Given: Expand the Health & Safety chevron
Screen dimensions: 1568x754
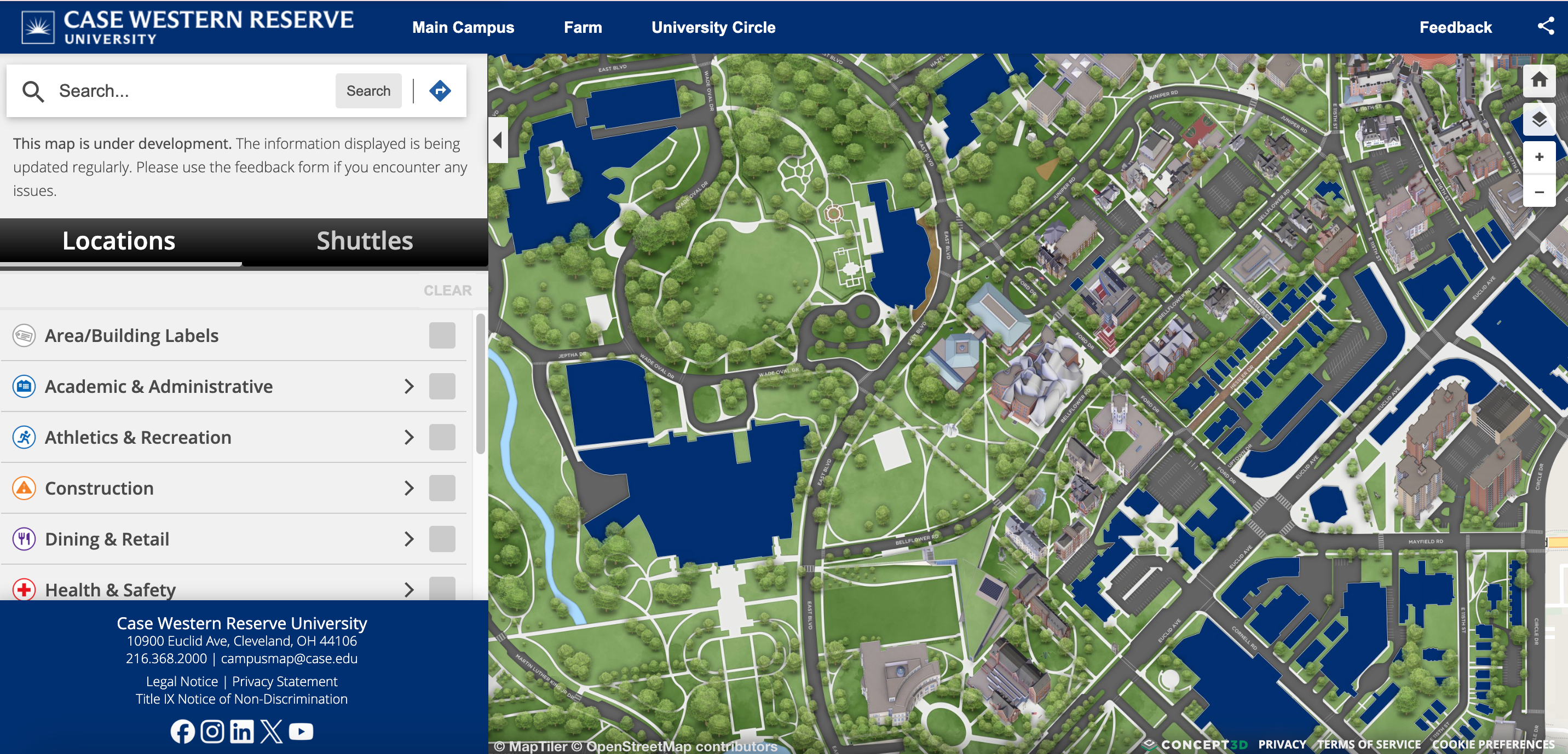Looking at the screenshot, I should (x=409, y=589).
